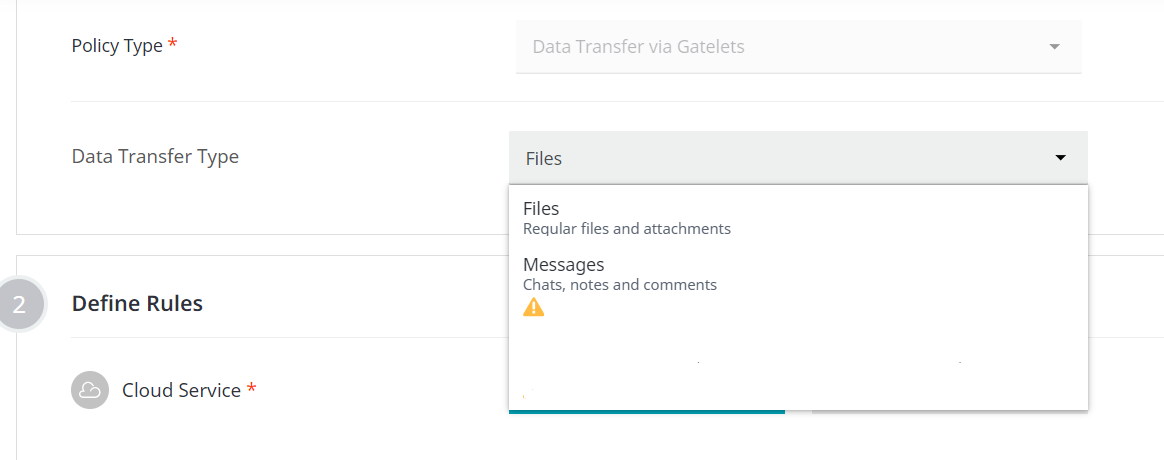Open the Data Transfer via Gatelets combo box
1164x460 pixels.
pos(780,47)
